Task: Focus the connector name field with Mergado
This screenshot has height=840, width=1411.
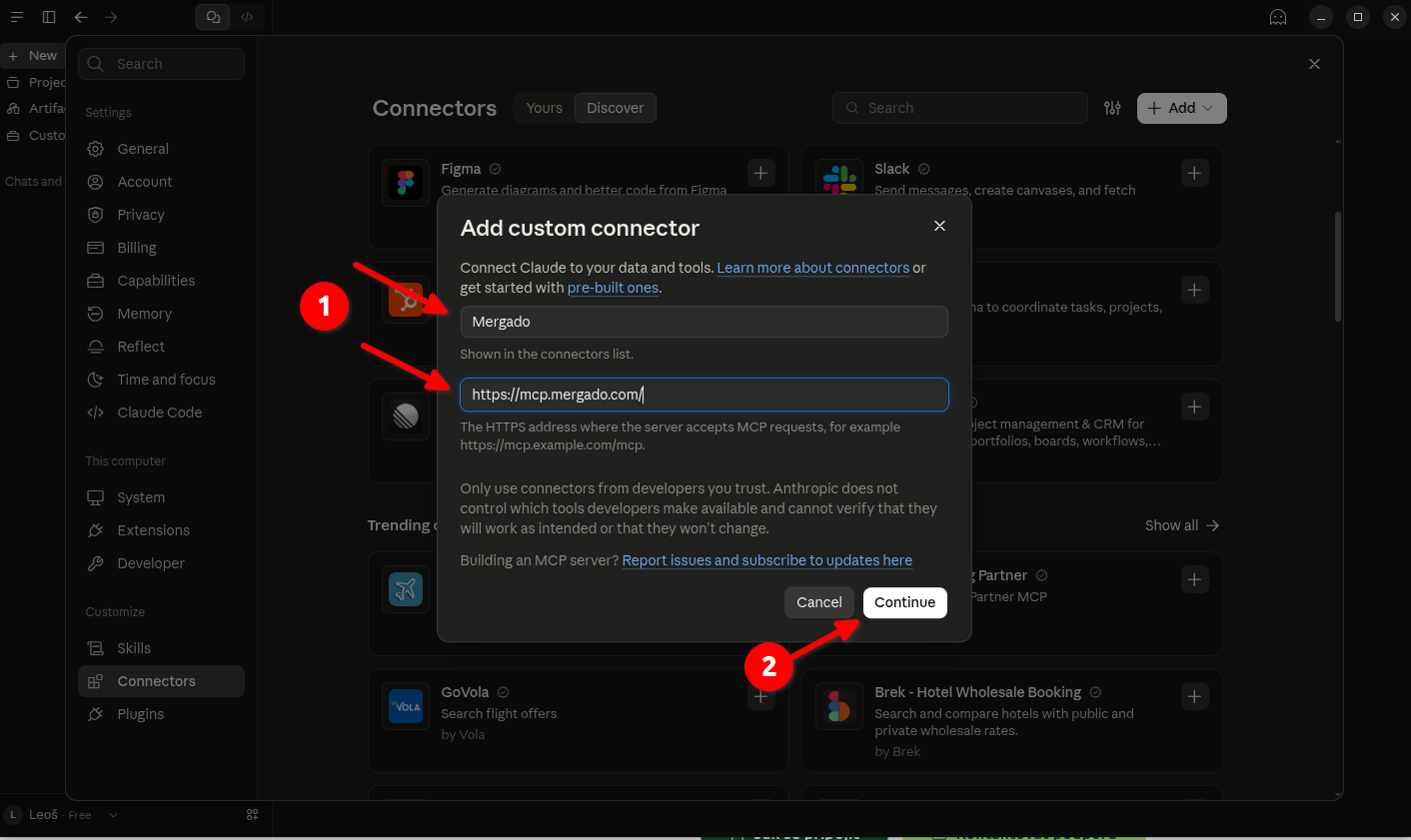Action: coord(705,322)
